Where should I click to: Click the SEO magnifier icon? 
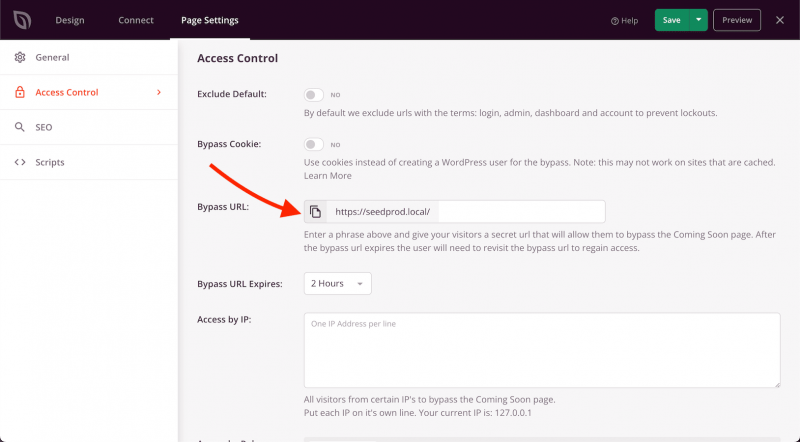coord(19,128)
